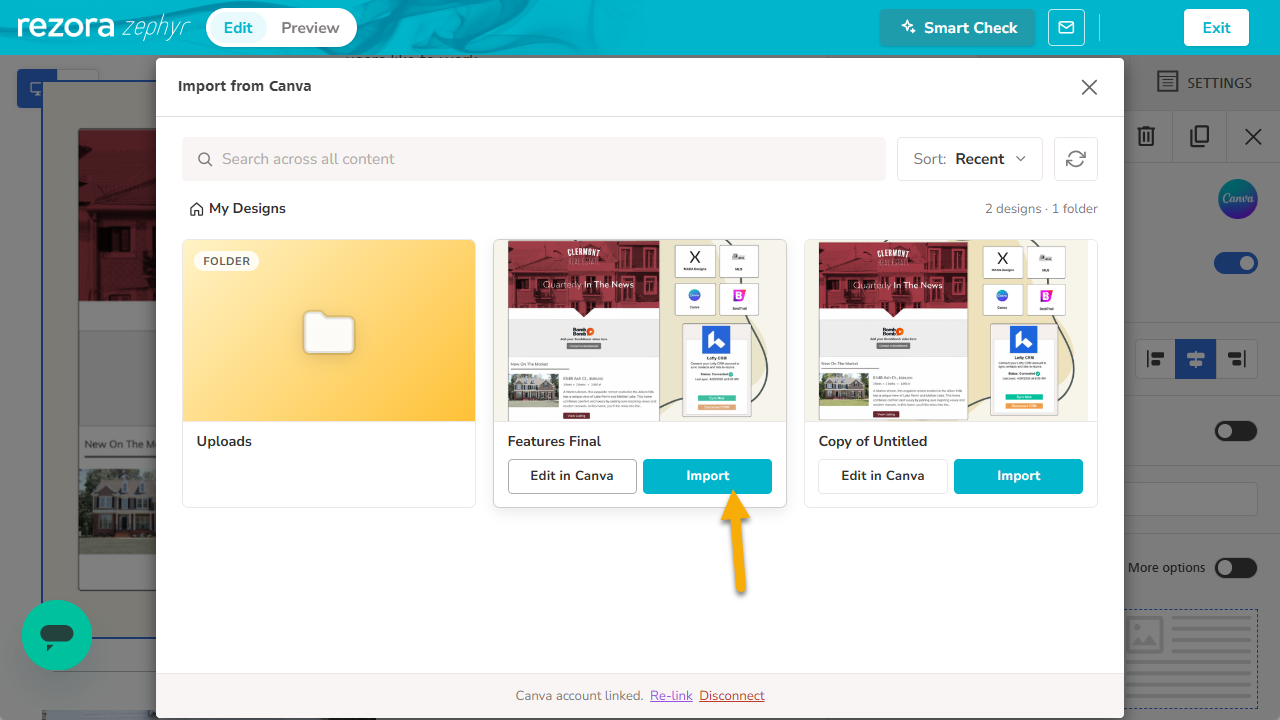This screenshot has height=720, width=1280.
Task: Click the duplicate copy icon
Action: point(1200,136)
